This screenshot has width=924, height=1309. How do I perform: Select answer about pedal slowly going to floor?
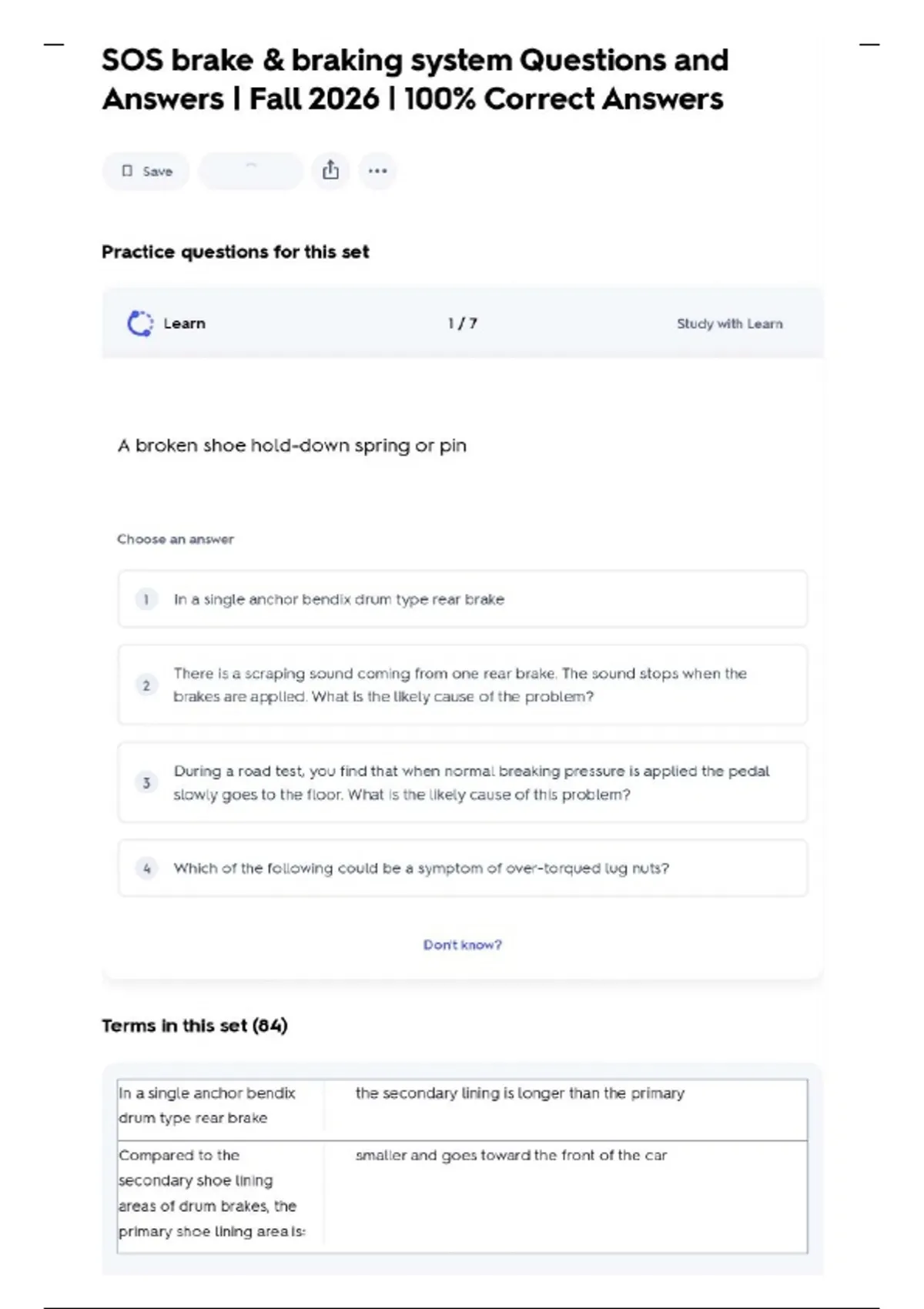[x=470, y=782]
